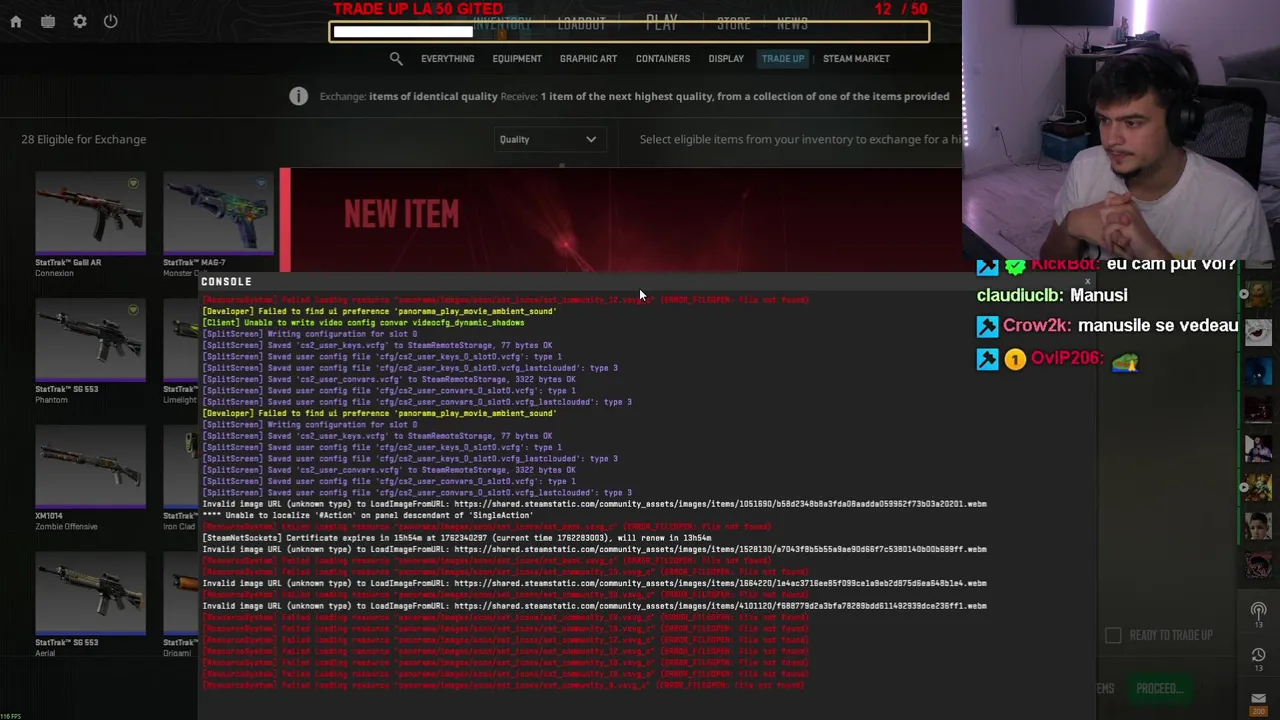
Task: Enable Ready To Trade Up checkbox
Action: (1113, 635)
